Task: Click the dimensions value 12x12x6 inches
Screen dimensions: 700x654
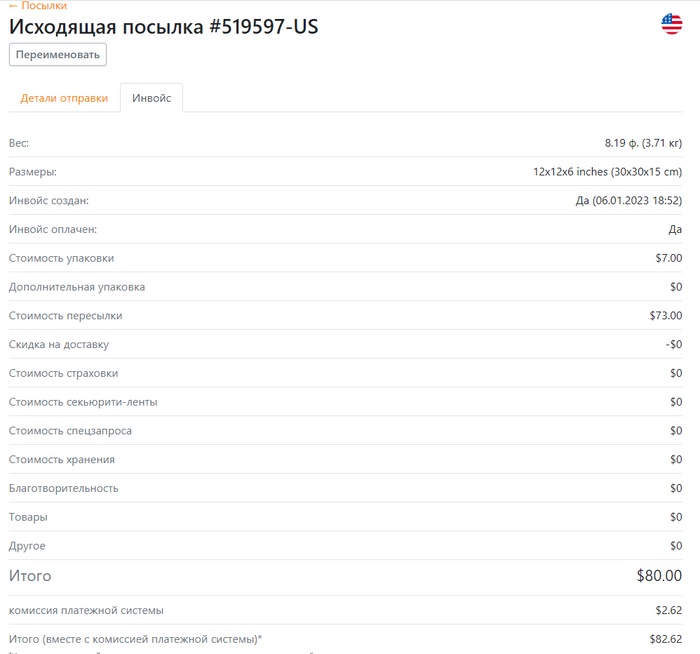Action: coord(607,172)
